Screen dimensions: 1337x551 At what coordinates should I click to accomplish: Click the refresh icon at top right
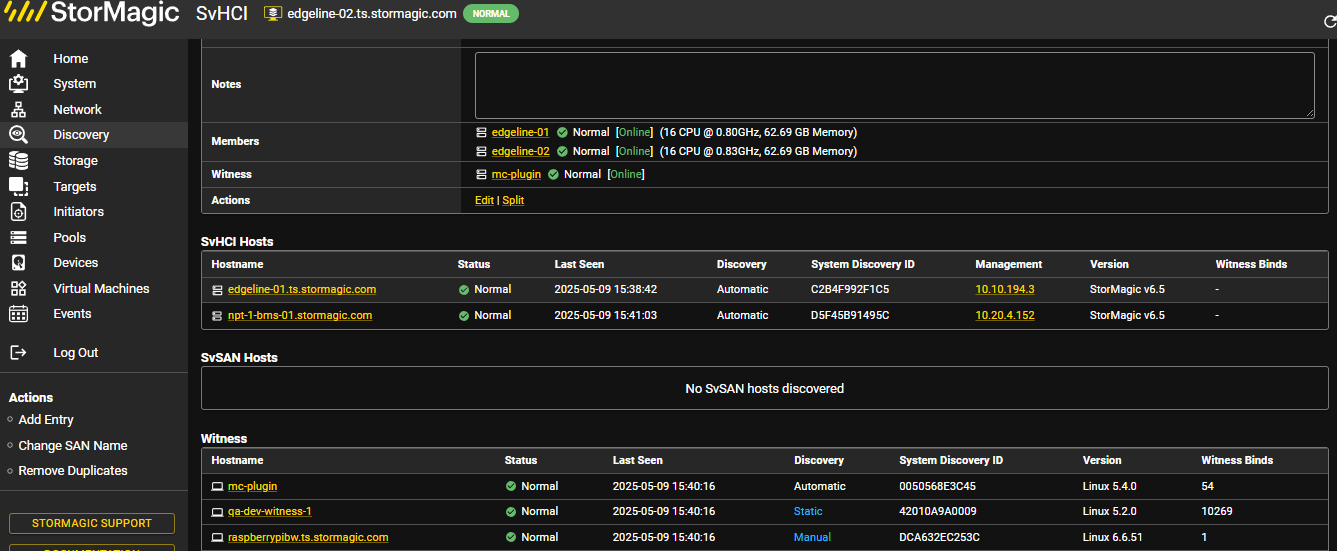click(x=1328, y=22)
